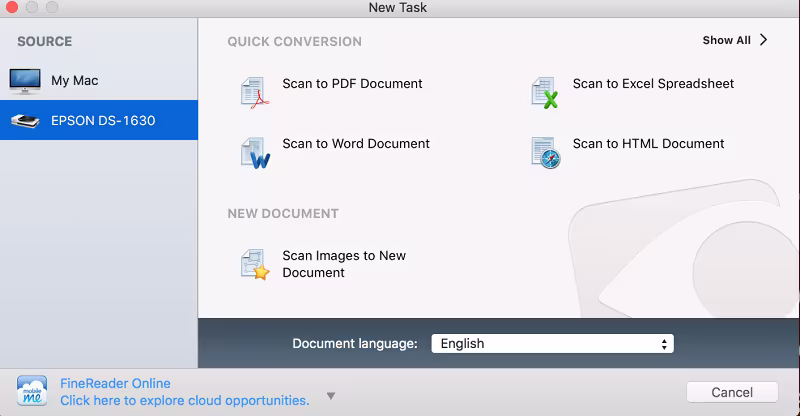Click the FineReader Online cloud icon
This screenshot has width=800, height=416.
click(32, 391)
